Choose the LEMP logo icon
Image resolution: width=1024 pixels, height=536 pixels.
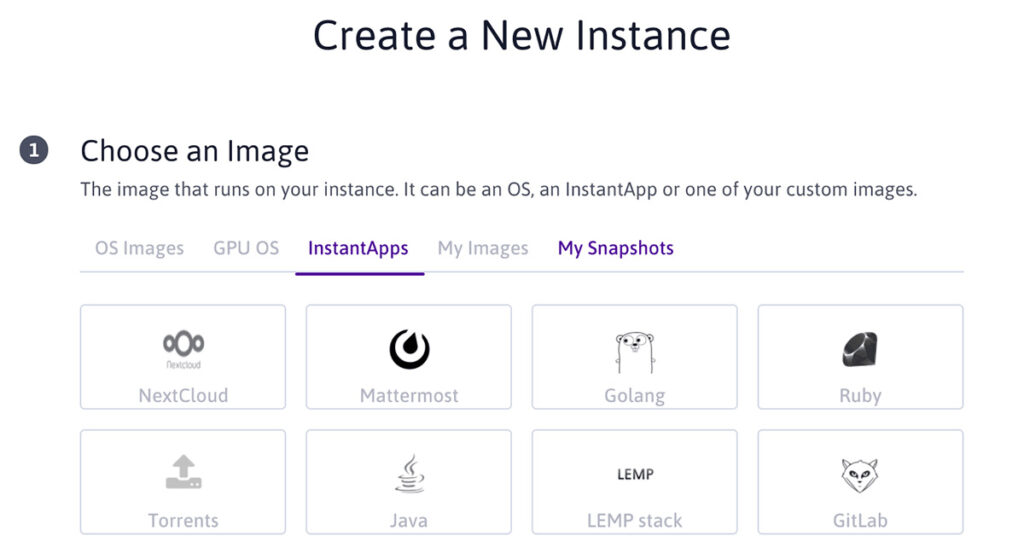pos(635,474)
